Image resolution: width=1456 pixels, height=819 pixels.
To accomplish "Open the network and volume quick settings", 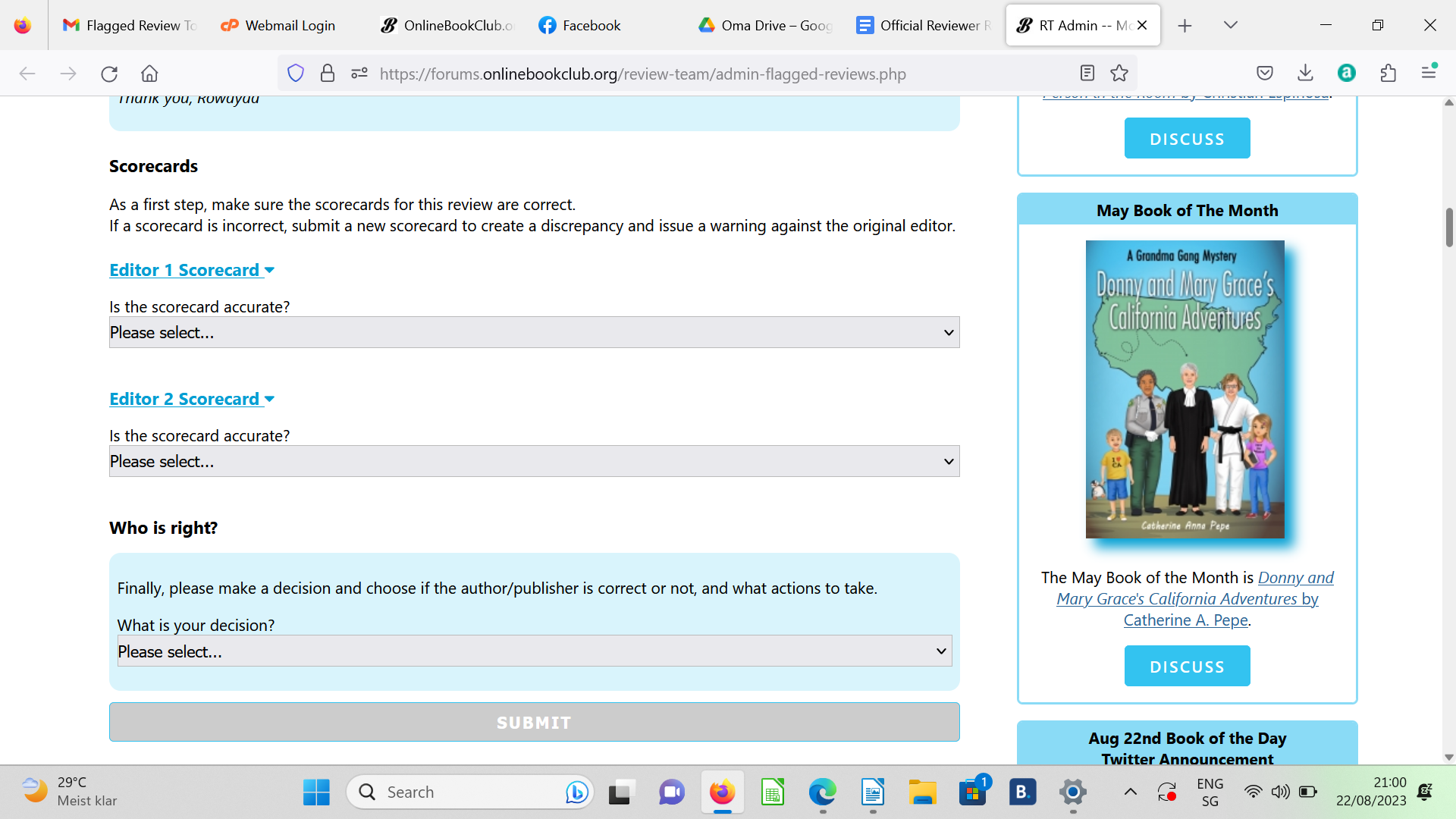I will tap(1280, 792).
